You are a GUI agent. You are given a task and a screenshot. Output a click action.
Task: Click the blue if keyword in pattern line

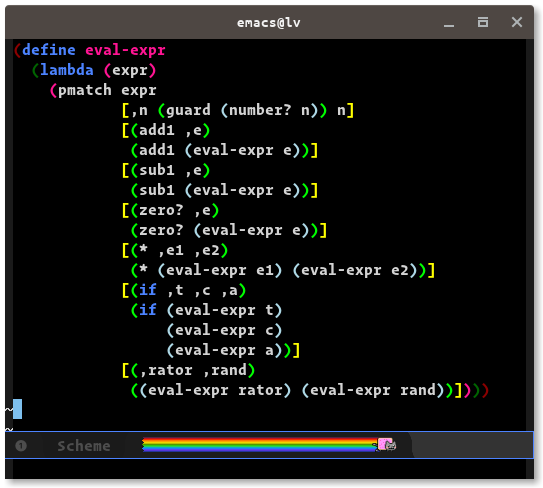coord(148,290)
